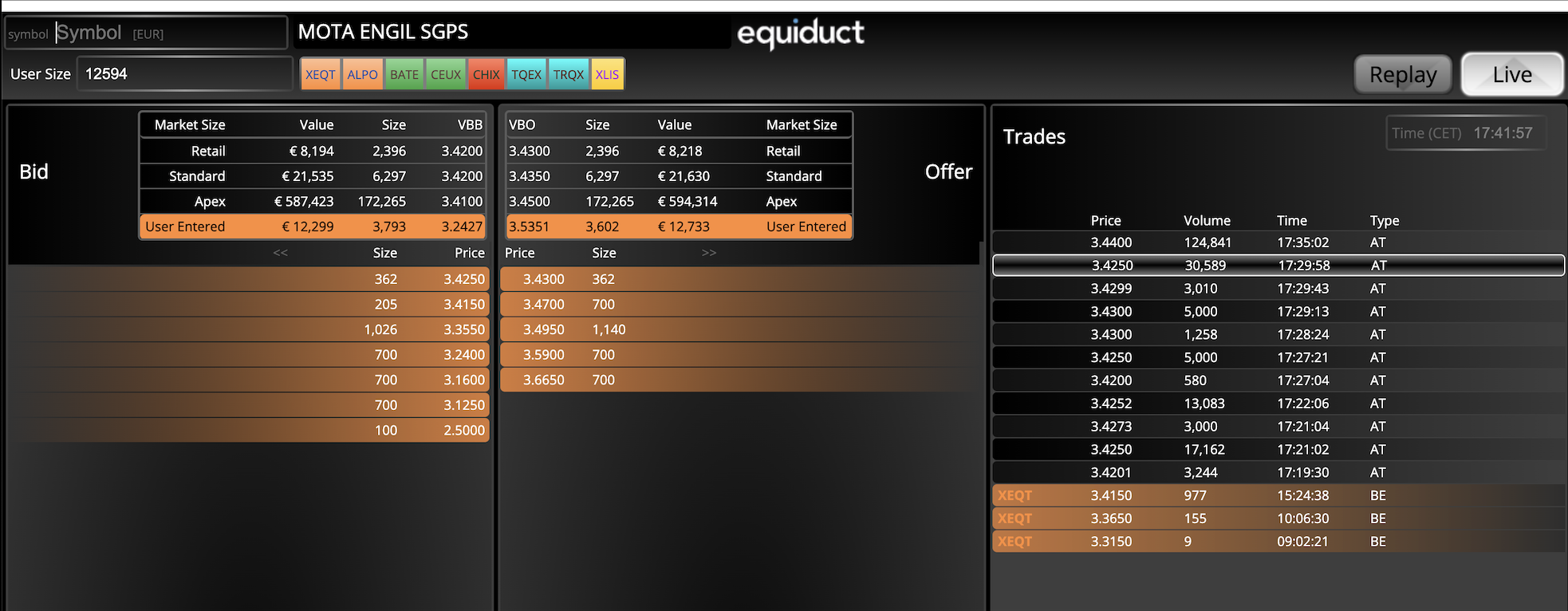Select the trade at 17:35:02
The height and width of the screenshot is (611, 1568).
coord(1278,242)
